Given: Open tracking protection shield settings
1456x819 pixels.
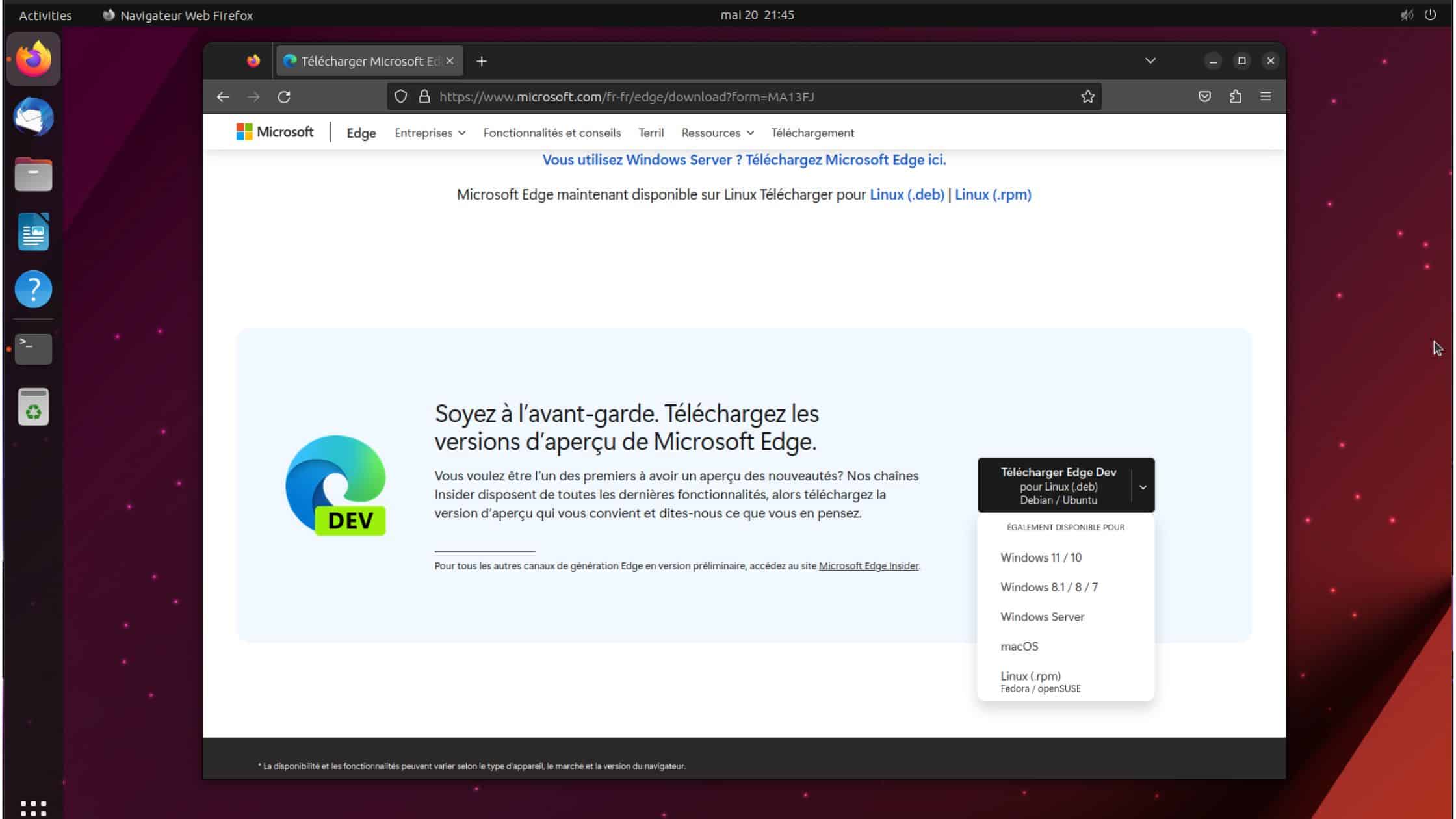Looking at the screenshot, I should (x=400, y=96).
